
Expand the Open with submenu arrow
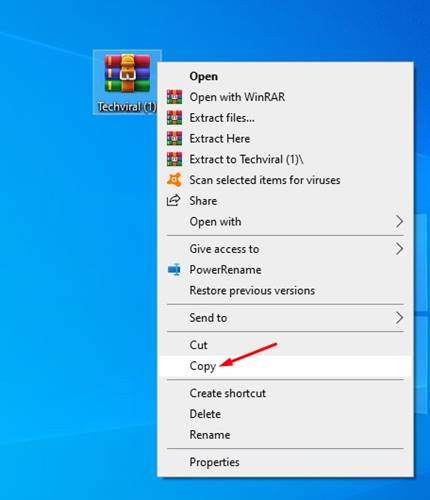point(399,221)
